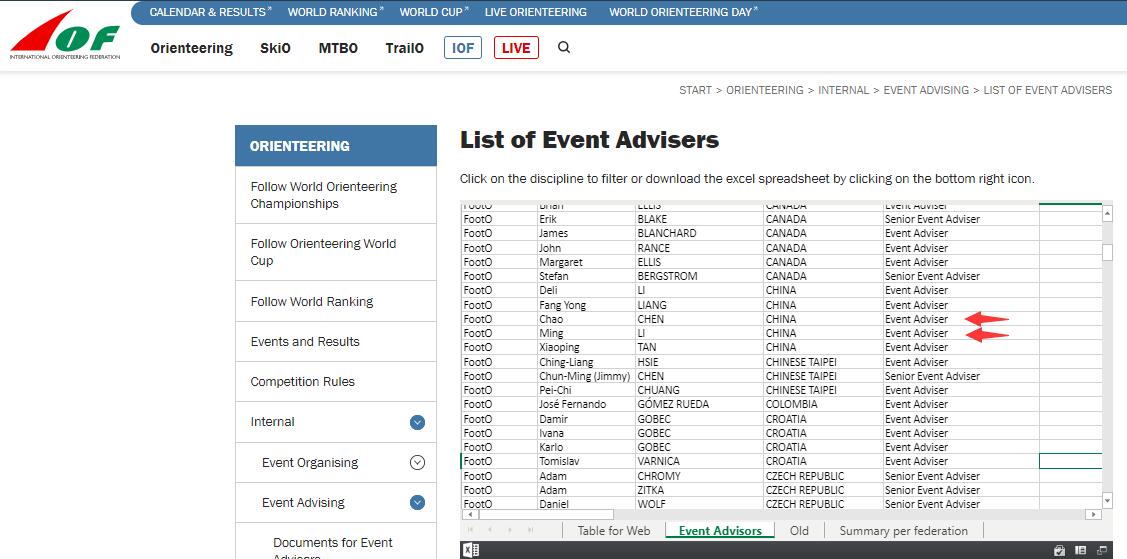Expand the Event Organising submenu

pos(417,463)
